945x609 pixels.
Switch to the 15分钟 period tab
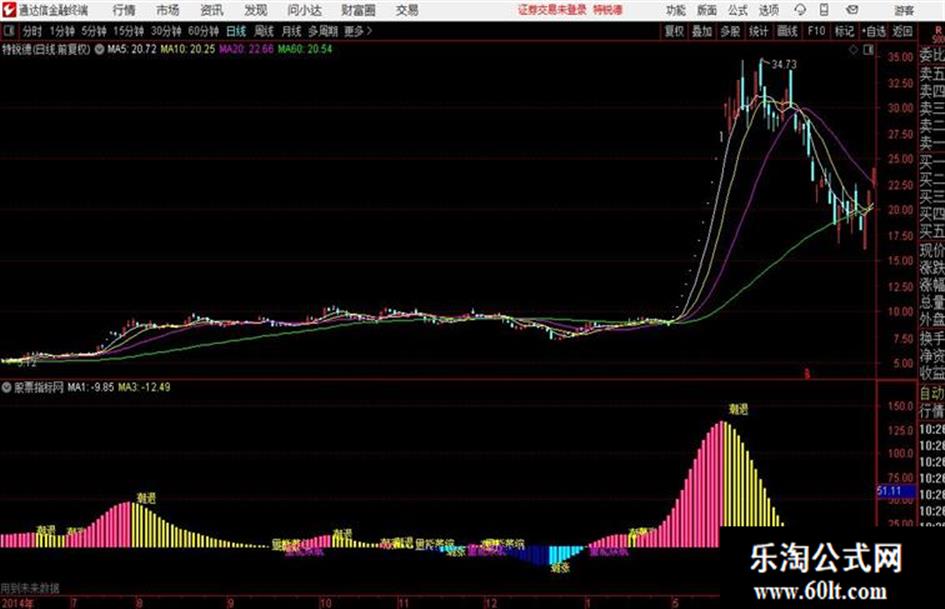(128, 31)
